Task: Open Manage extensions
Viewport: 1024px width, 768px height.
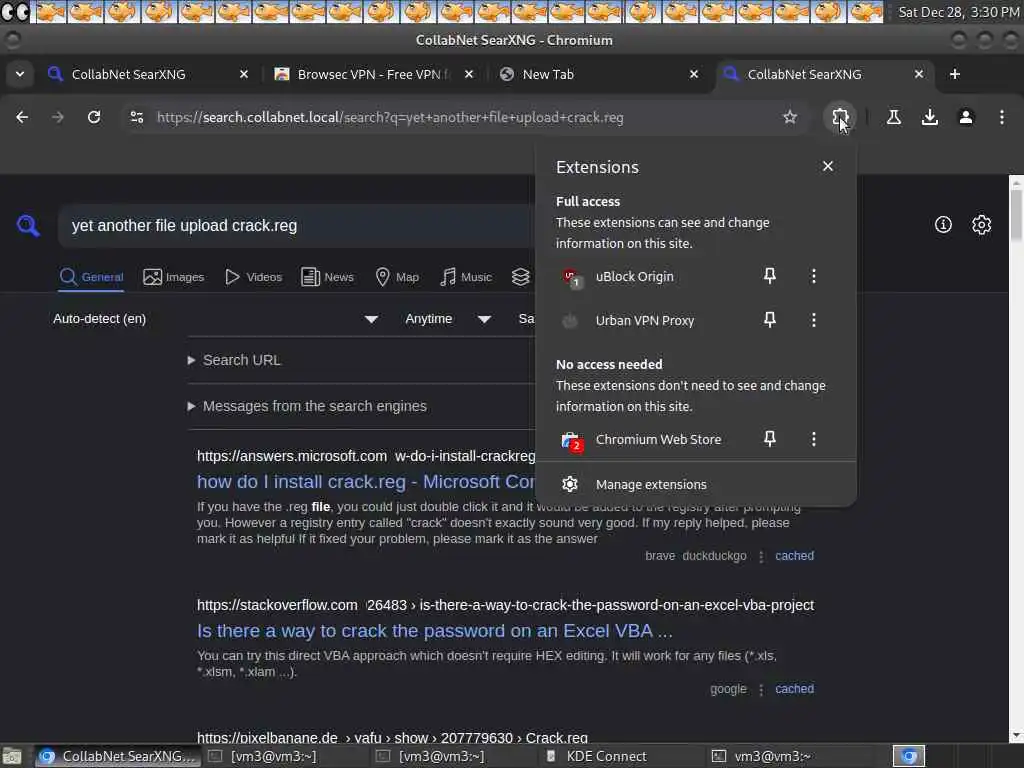Action: [696, 485]
